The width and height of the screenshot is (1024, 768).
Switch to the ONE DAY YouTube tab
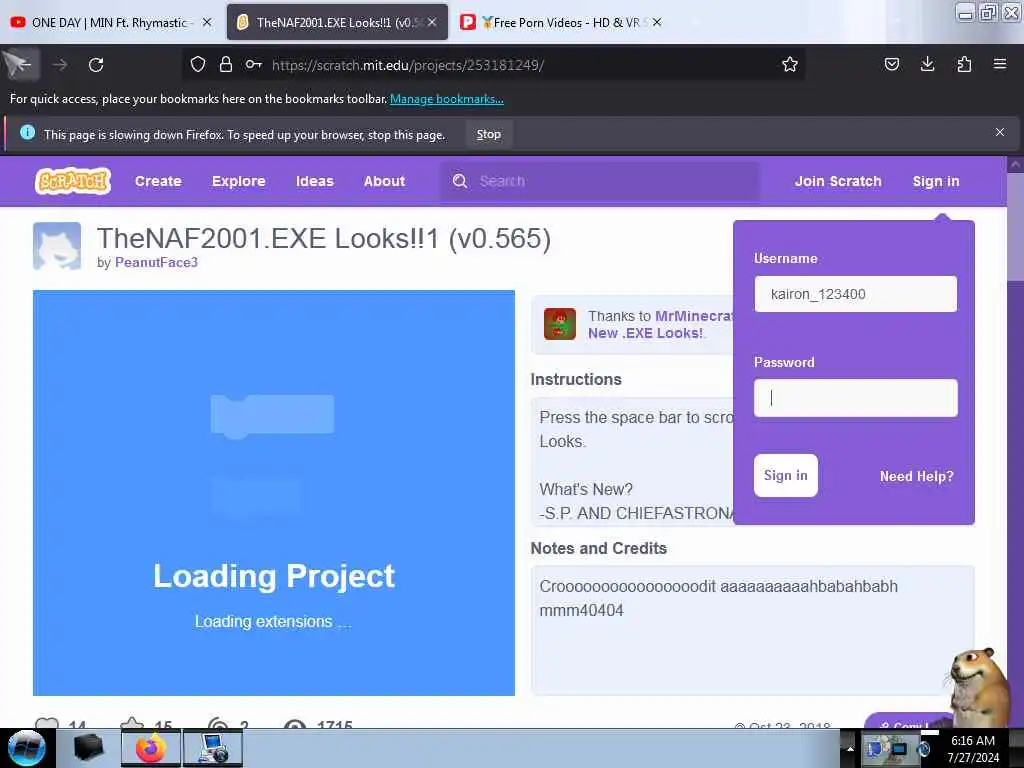click(110, 22)
